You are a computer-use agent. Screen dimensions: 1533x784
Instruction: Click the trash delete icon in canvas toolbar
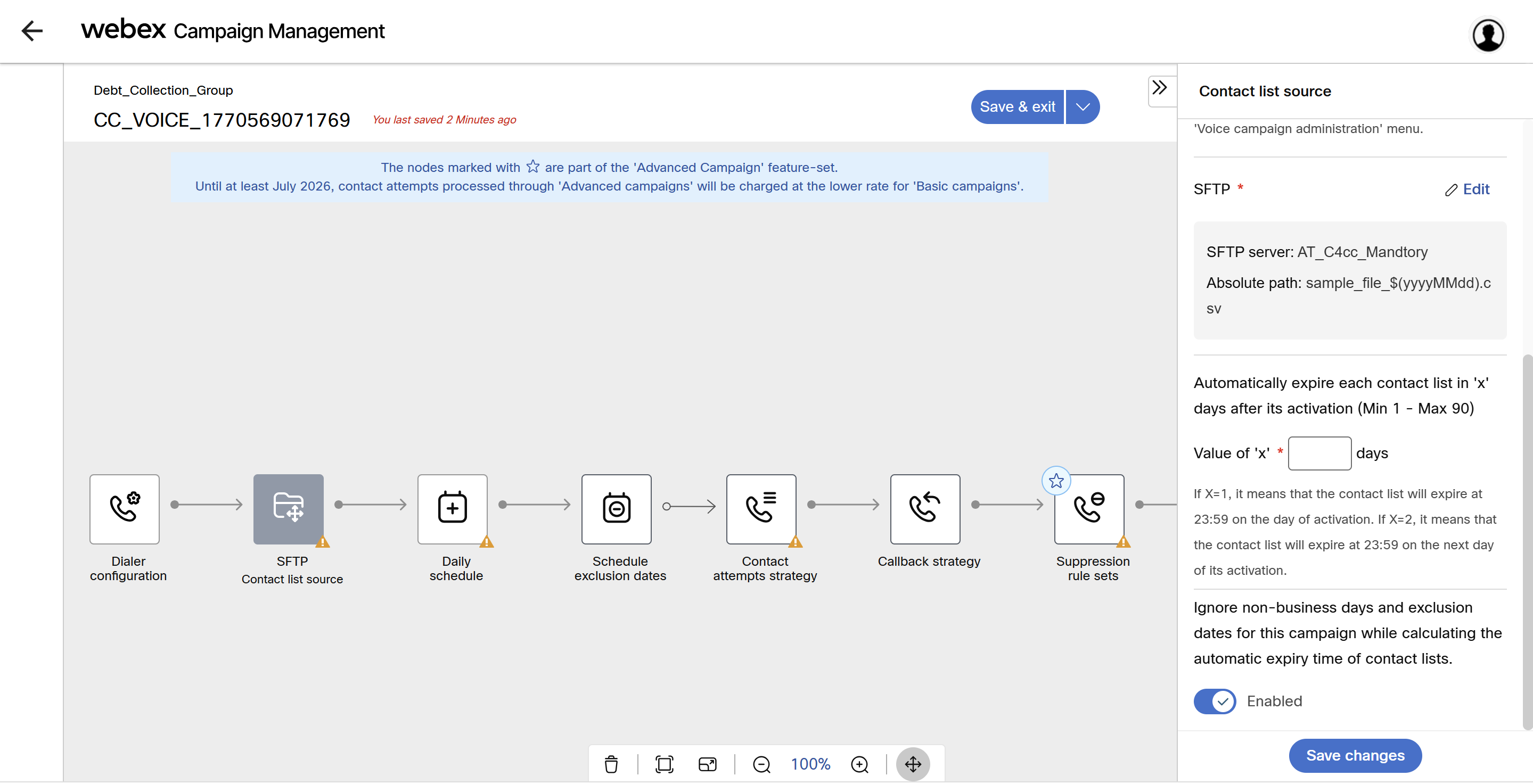pyautogui.click(x=611, y=764)
